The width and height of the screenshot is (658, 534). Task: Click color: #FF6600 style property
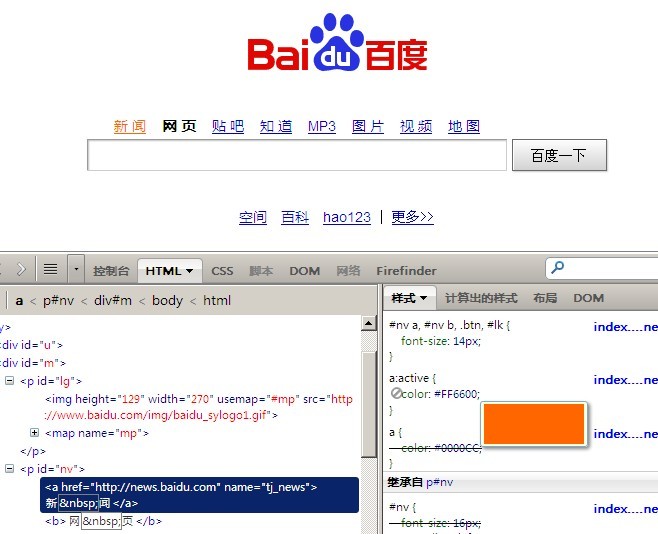441,394
